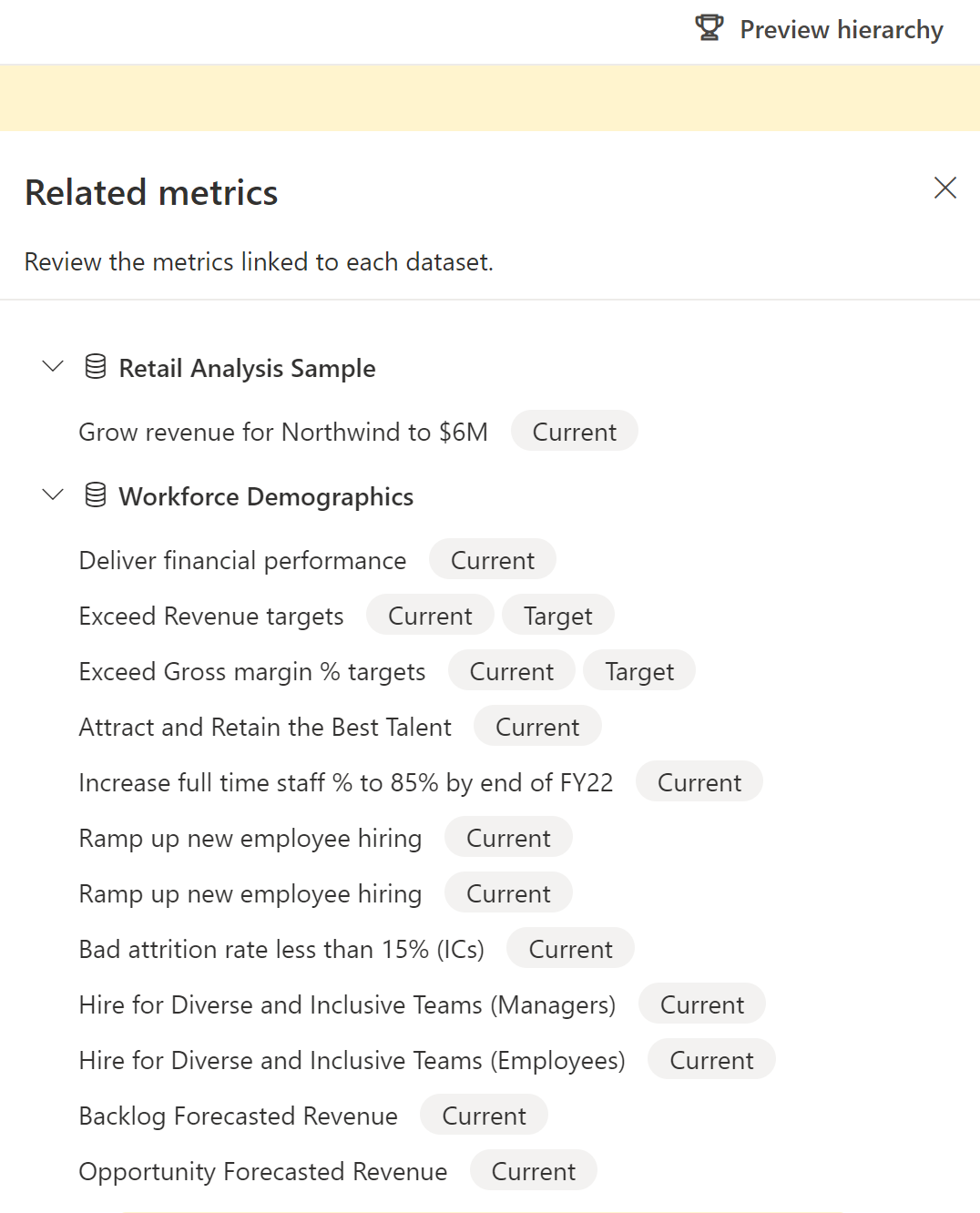Screen dimensions: 980x1213
Task: Click the trophy icon beside Preview hierarchy
Action: pyautogui.click(x=709, y=28)
